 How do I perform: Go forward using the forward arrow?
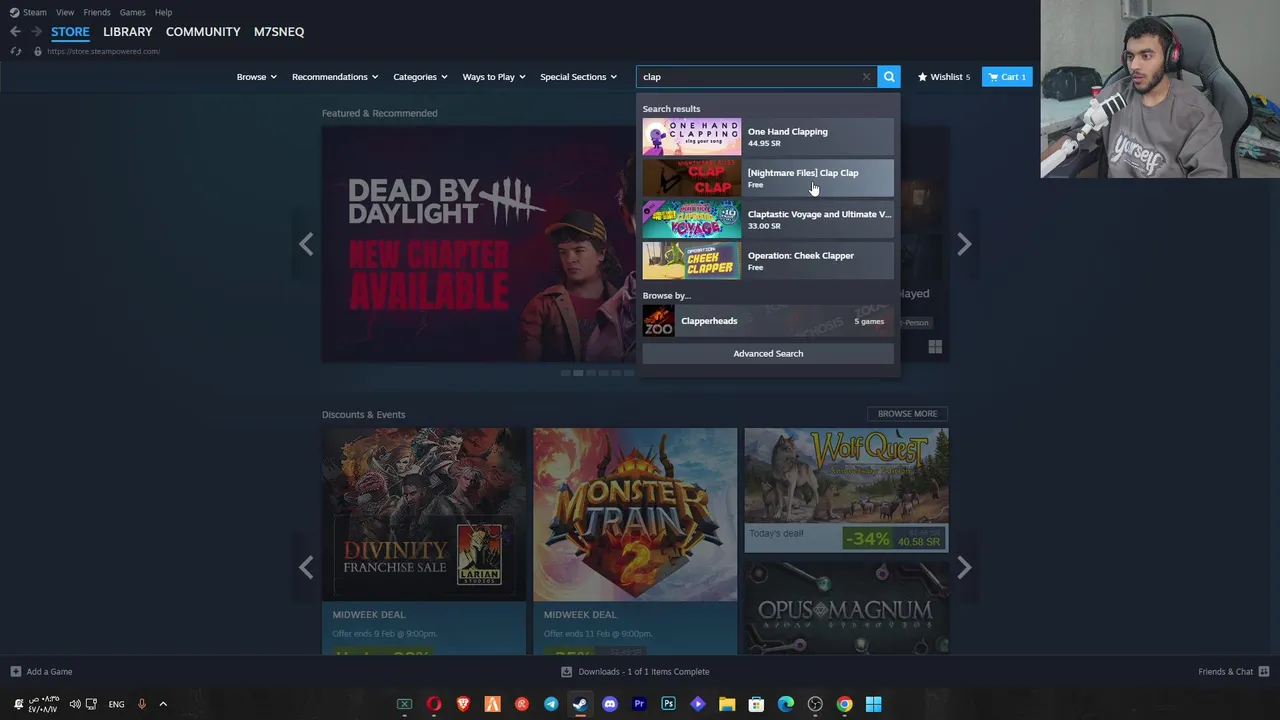pos(35,32)
